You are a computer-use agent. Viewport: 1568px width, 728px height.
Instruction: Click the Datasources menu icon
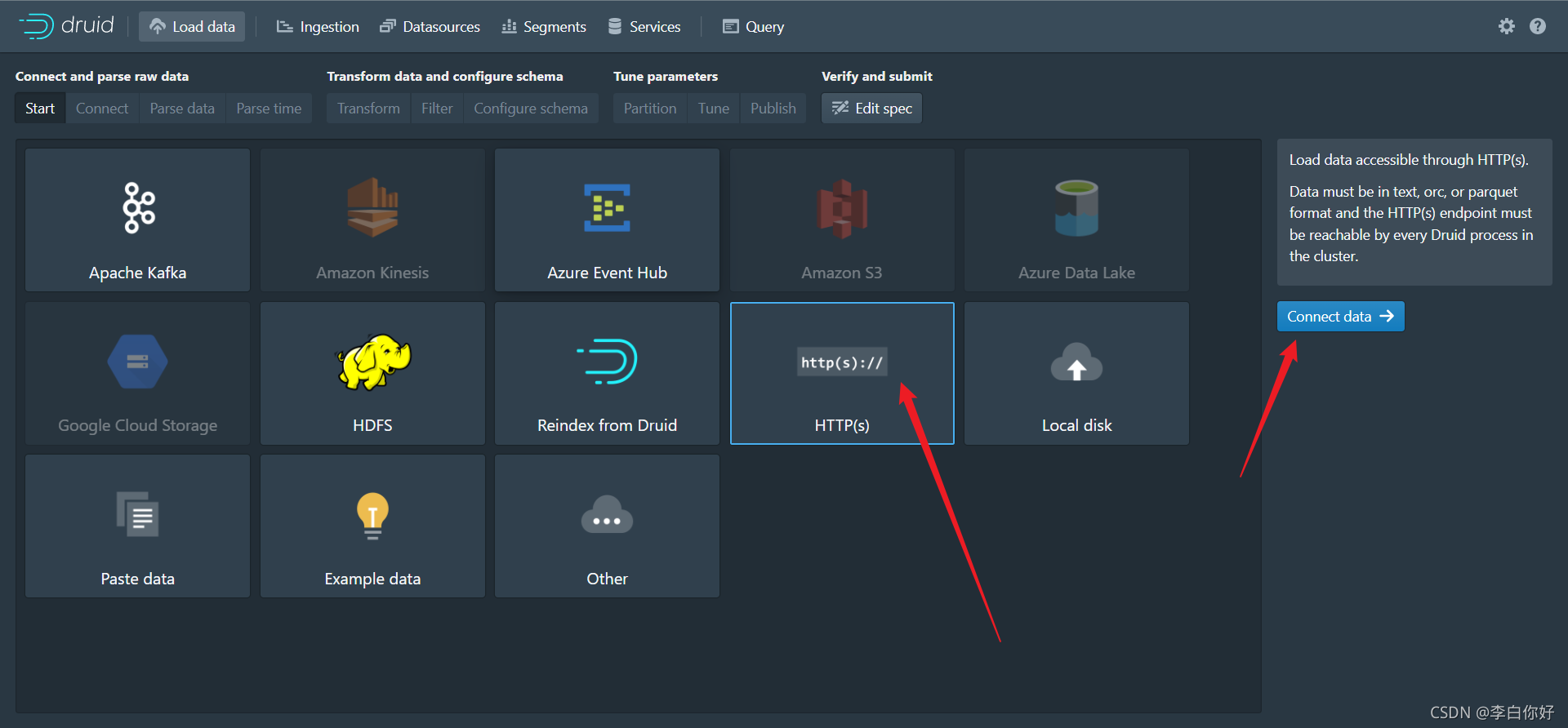[388, 27]
